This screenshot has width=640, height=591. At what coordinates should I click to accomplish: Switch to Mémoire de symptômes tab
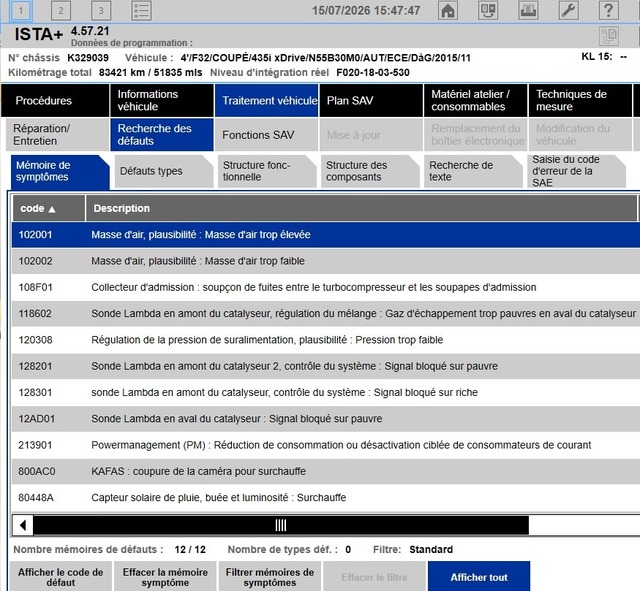click(60, 171)
